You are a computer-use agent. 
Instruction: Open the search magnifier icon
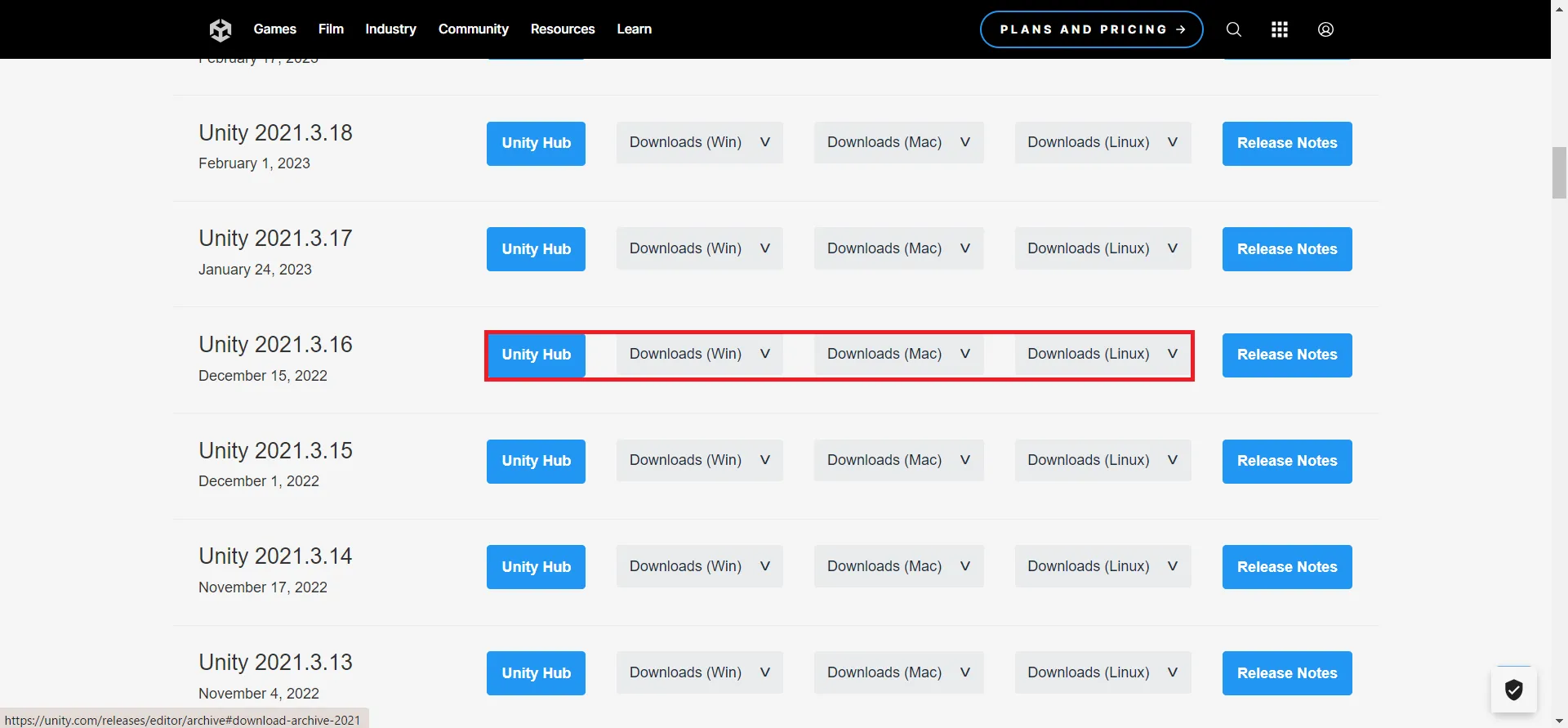coord(1233,29)
